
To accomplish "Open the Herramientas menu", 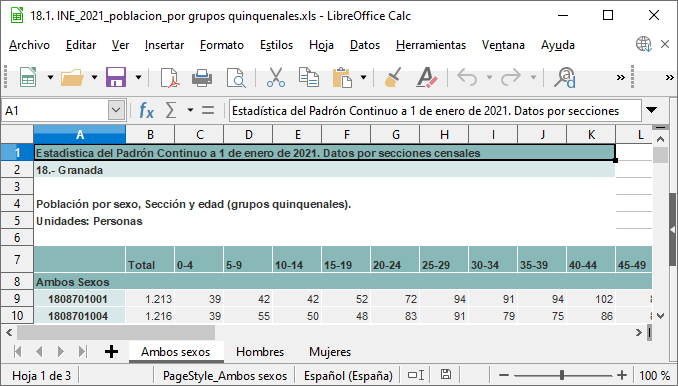I will (431, 45).
